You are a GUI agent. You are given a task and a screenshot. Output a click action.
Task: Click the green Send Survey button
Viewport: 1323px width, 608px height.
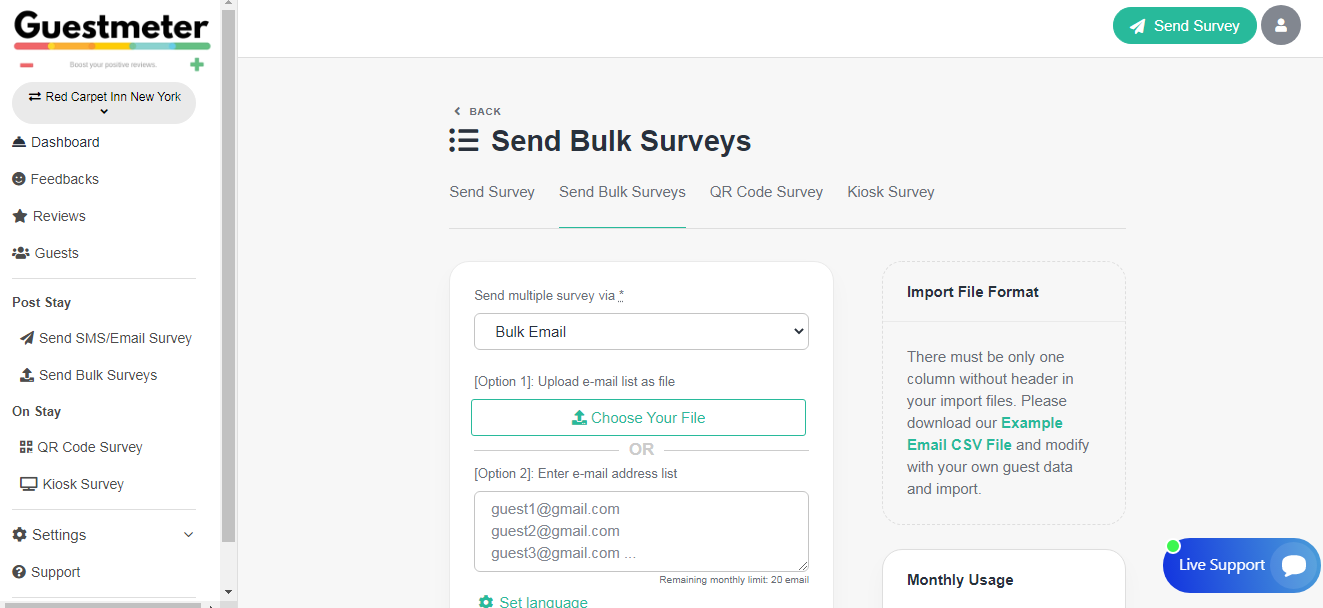coord(1184,26)
